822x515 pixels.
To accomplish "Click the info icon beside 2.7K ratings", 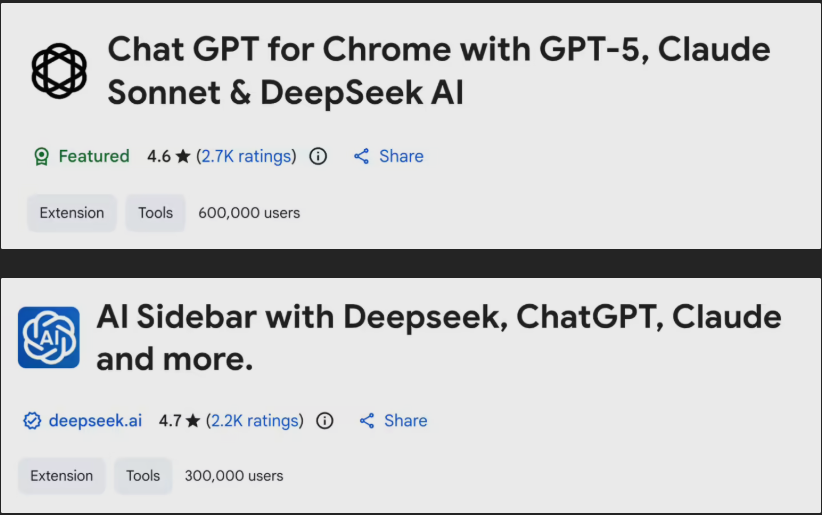I will 318,156.
